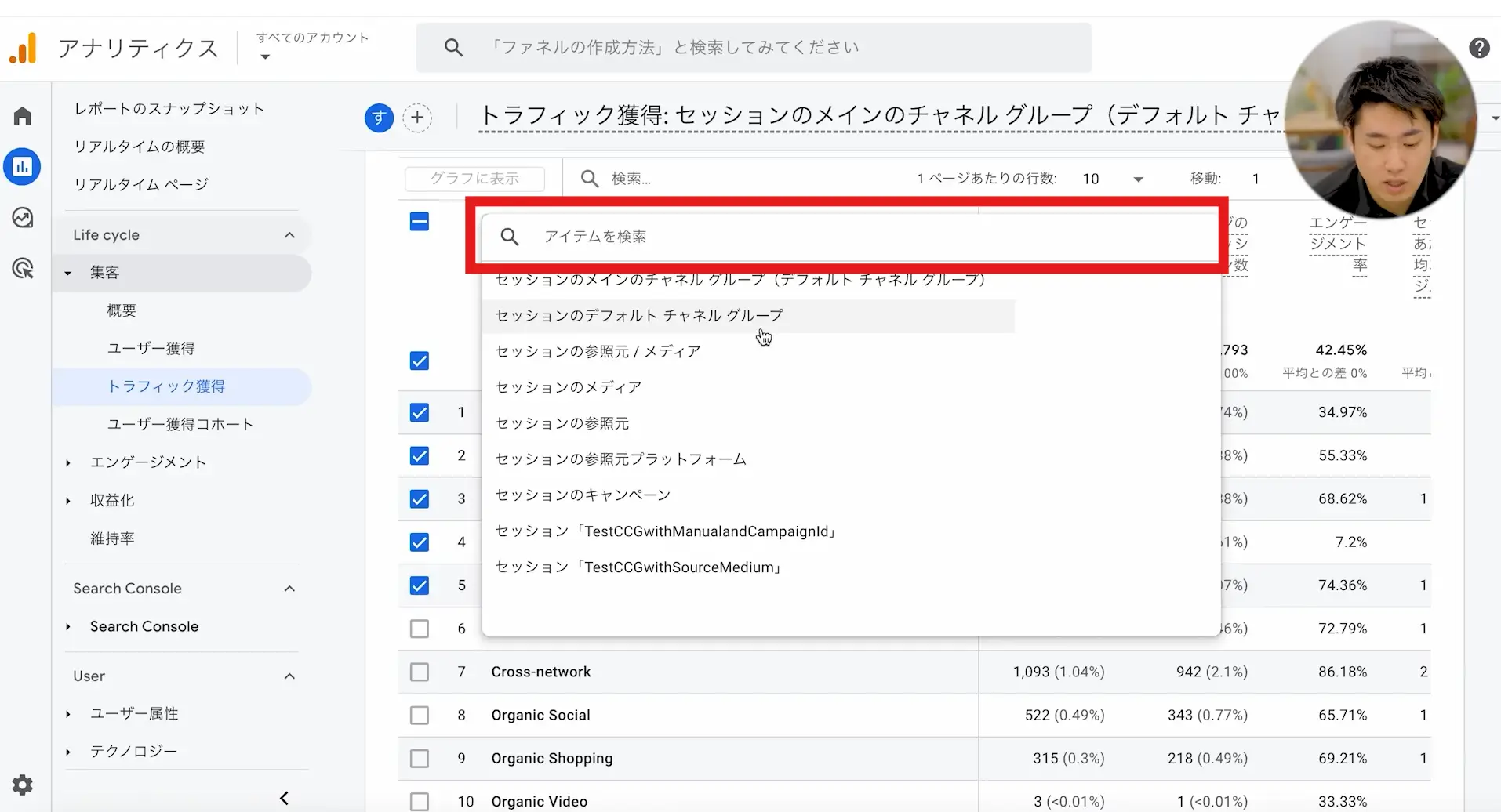Open レポートのスナップショット link

(169, 109)
